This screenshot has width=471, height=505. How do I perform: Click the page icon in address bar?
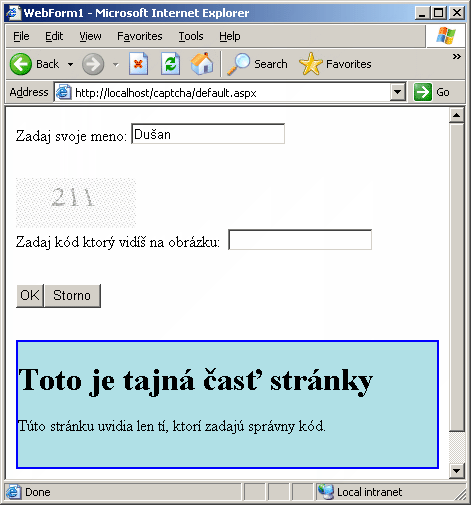(x=63, y=92)
